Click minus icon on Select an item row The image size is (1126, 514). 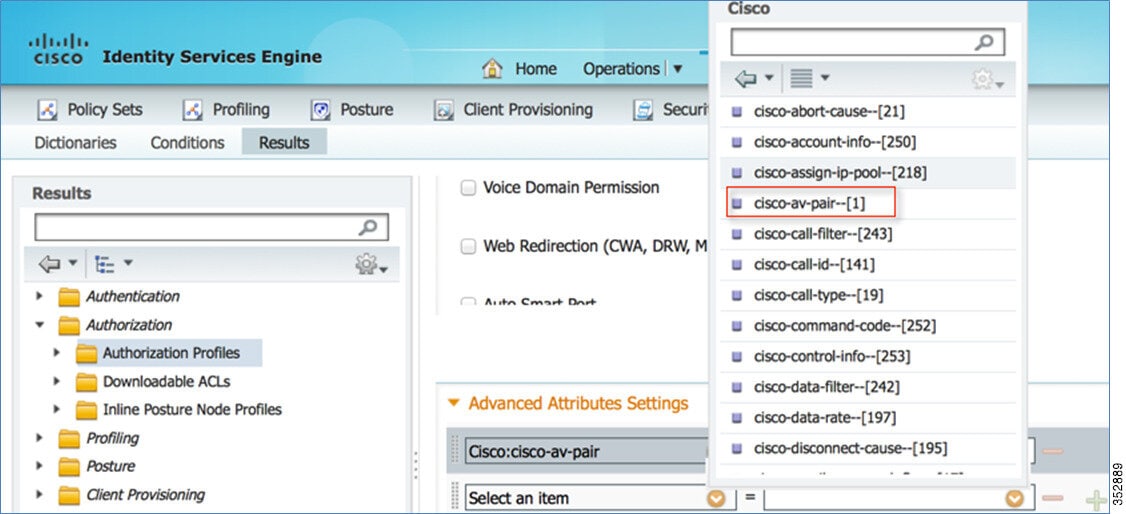pos(1052,498)
